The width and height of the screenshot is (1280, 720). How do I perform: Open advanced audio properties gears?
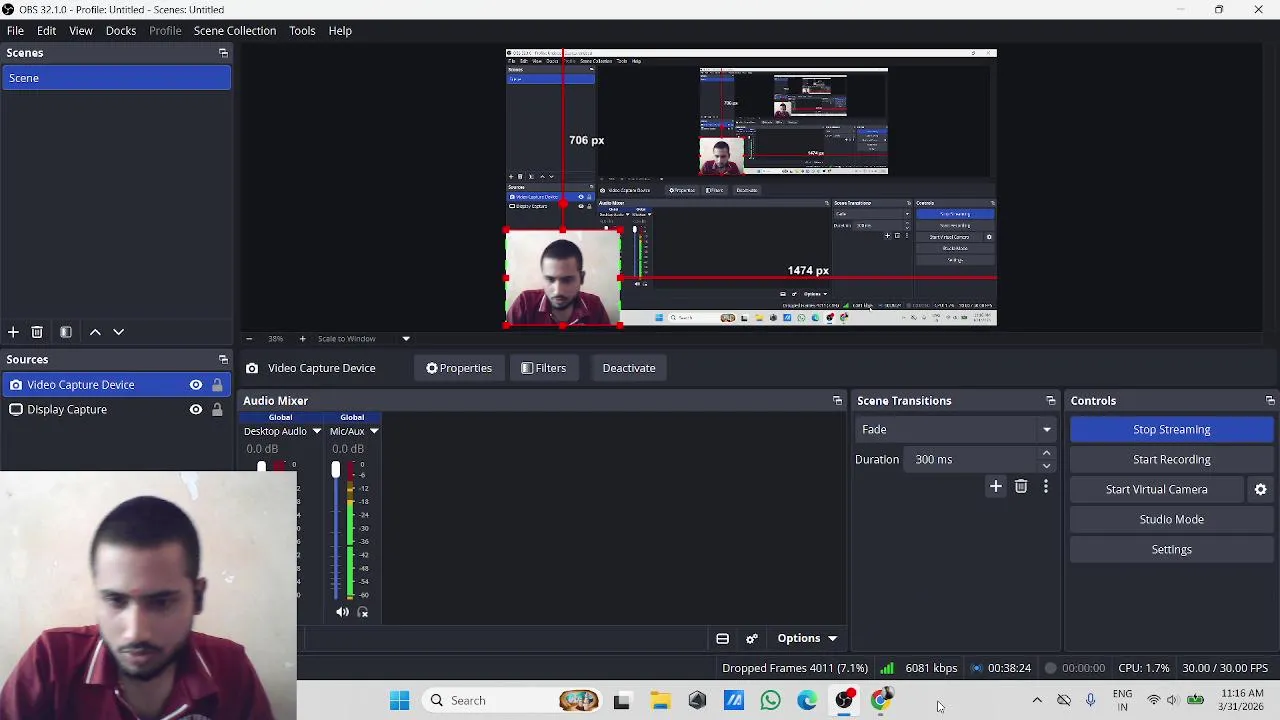coord(752,639)
